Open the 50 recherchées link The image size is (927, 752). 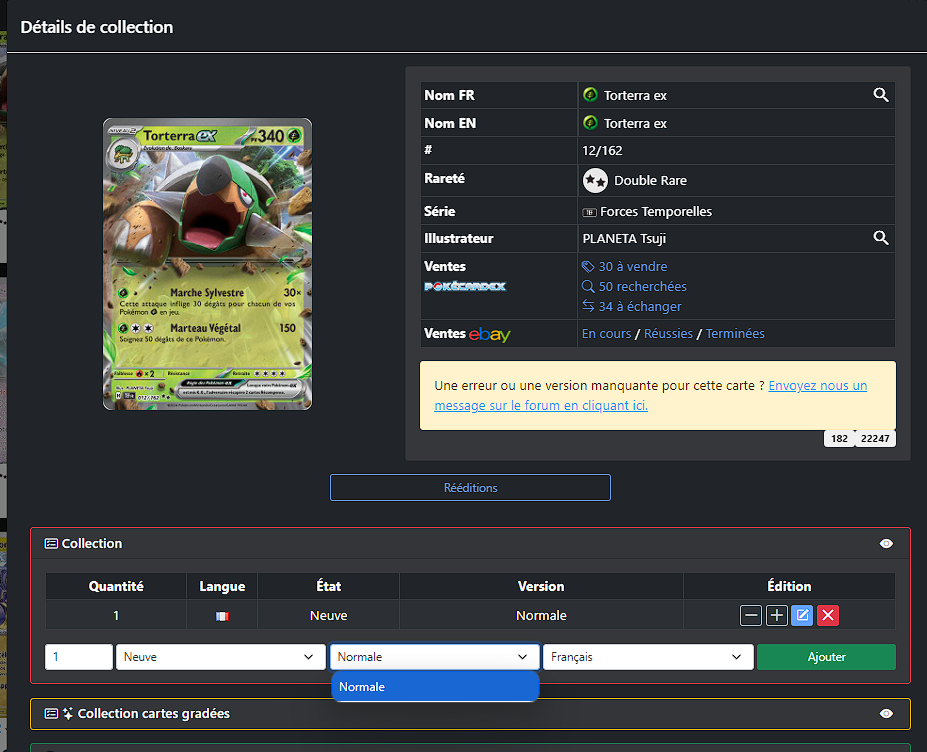click(x=643, y=287)
